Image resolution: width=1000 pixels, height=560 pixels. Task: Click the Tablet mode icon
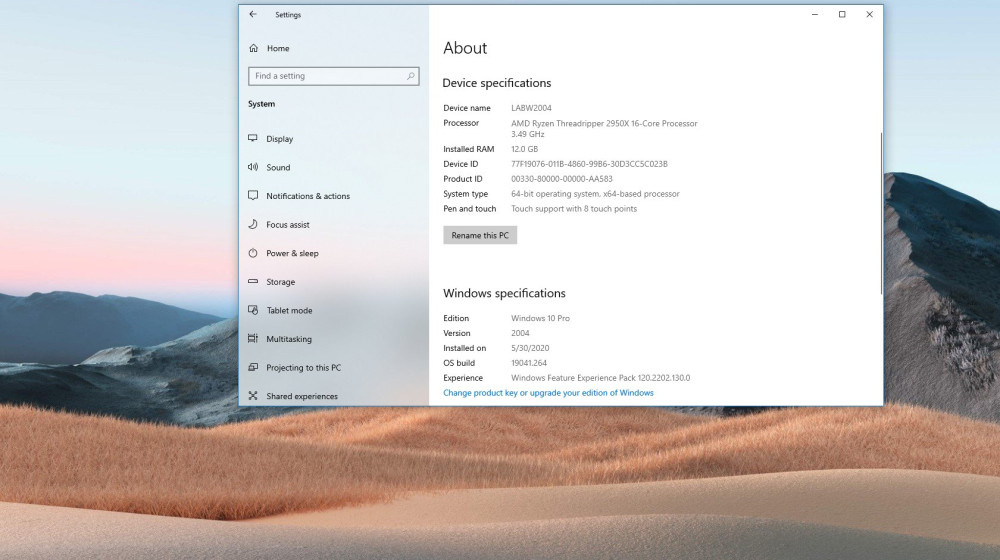coord(253,310)
